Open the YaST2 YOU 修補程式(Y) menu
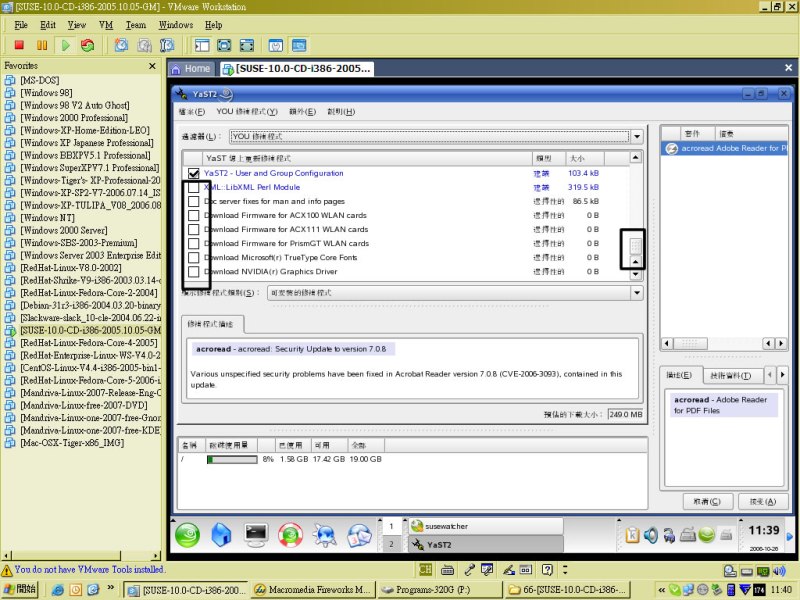 pos(247,112)
